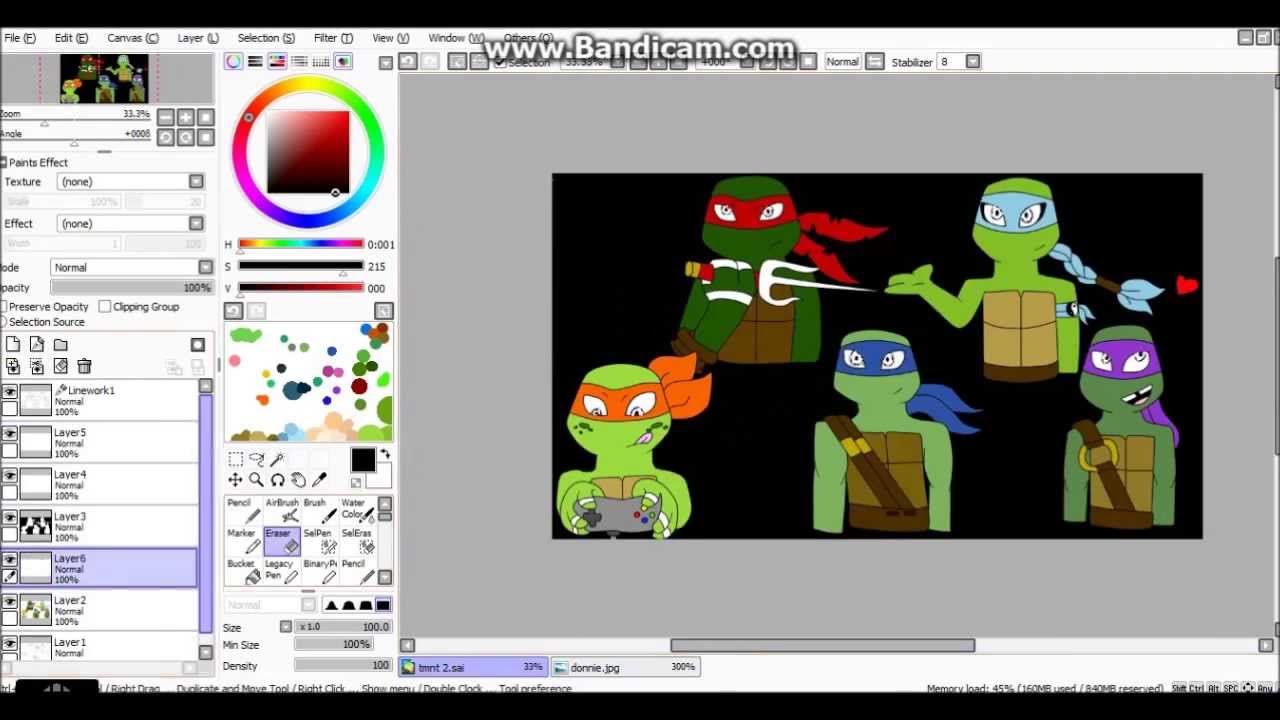Image resolution: width=1280 pixels, height=720 pixels.
Task: Switch to the donnie.jpg document tab
Action: (625, 667)
